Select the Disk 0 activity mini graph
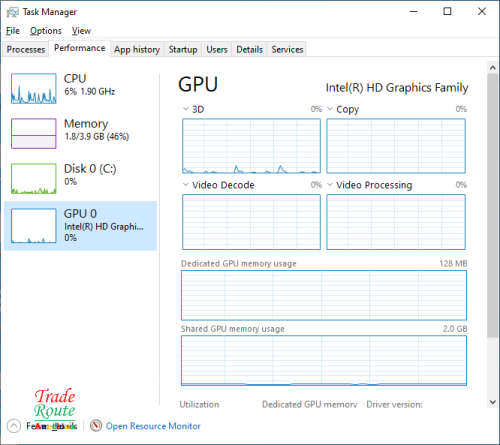Screen dimensions: 500x445 pos(33,178)
